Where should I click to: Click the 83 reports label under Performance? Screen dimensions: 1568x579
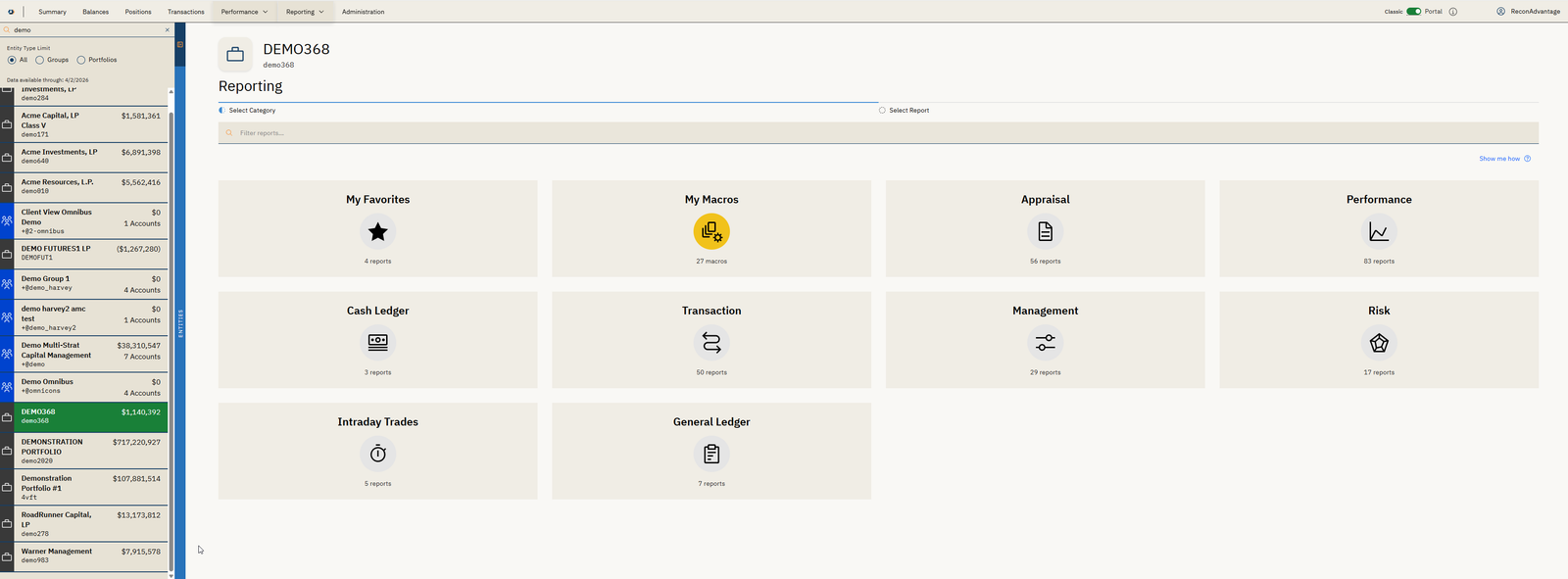tap(1379, 262)
